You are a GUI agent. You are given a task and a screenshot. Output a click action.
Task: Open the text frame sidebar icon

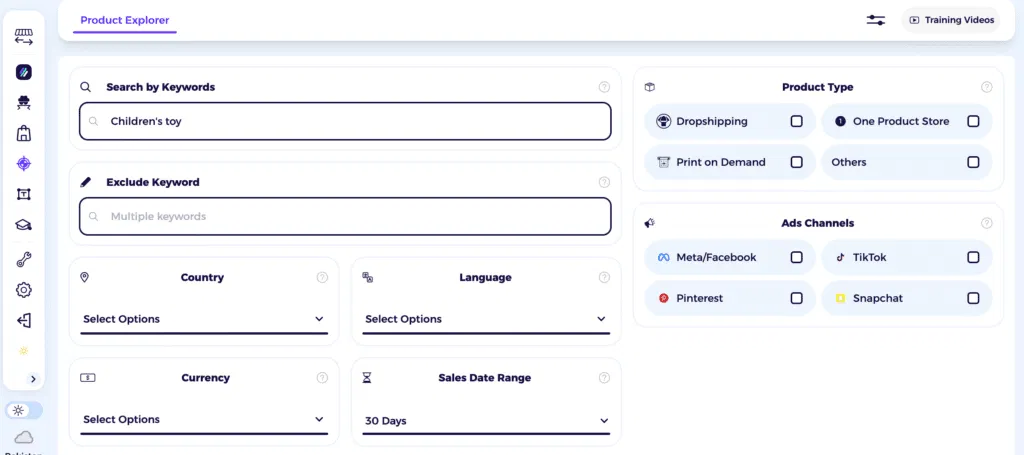pos(24,194)
